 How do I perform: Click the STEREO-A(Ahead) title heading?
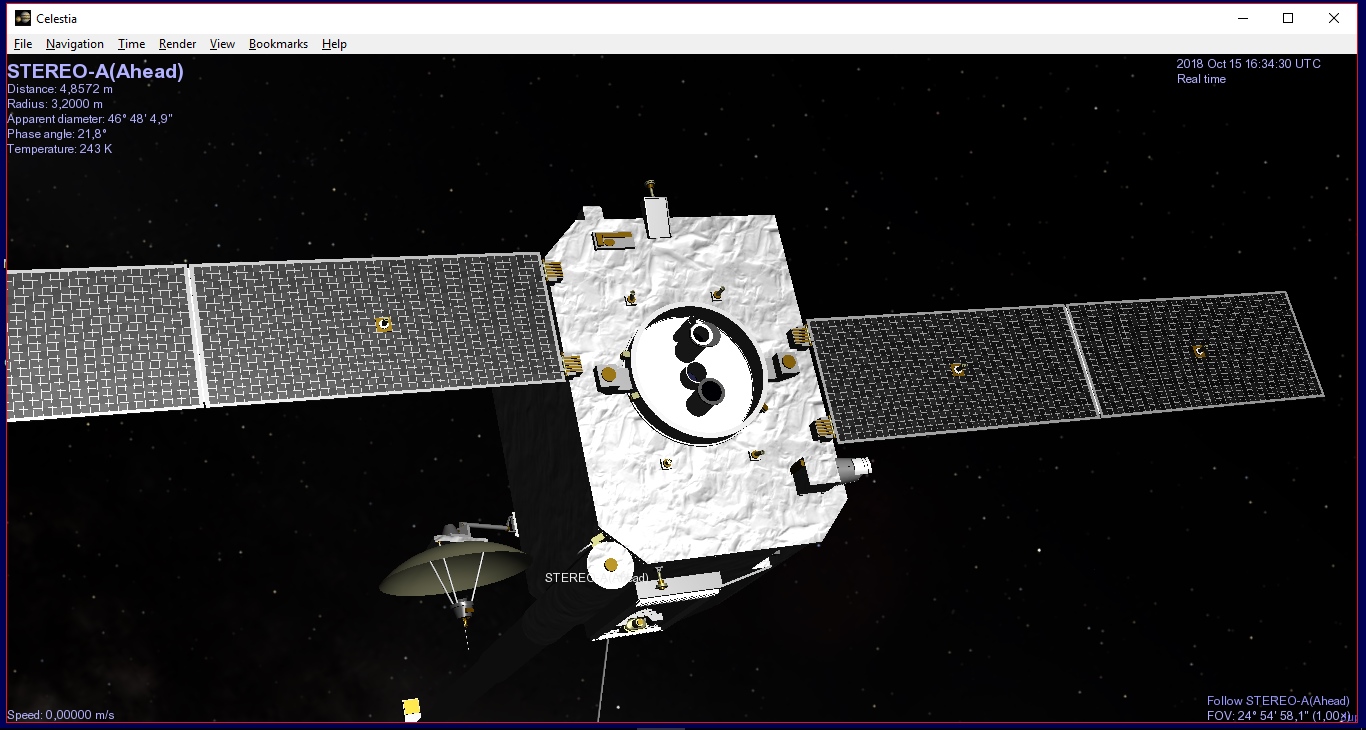(95, 72)
